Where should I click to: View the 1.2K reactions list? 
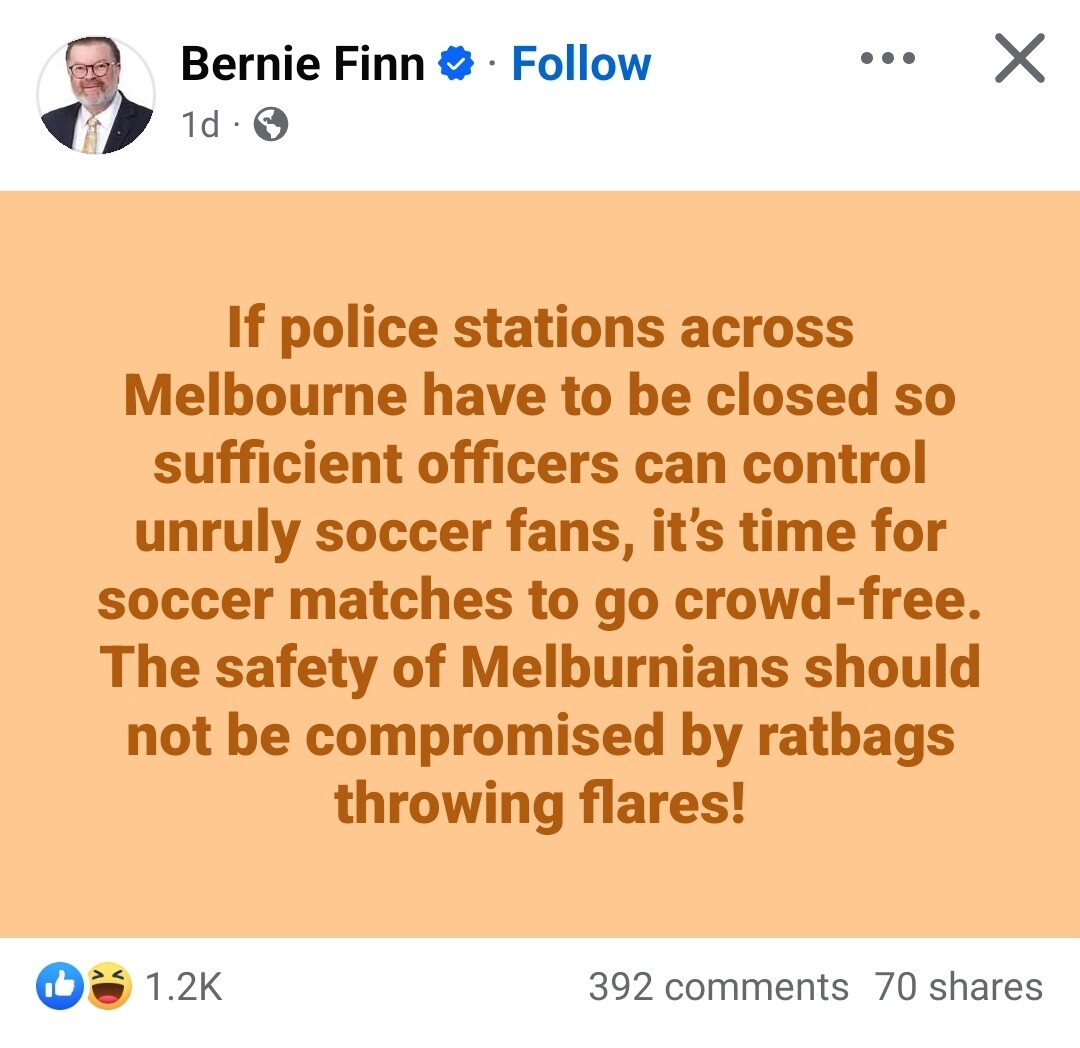tap(184, 987)
